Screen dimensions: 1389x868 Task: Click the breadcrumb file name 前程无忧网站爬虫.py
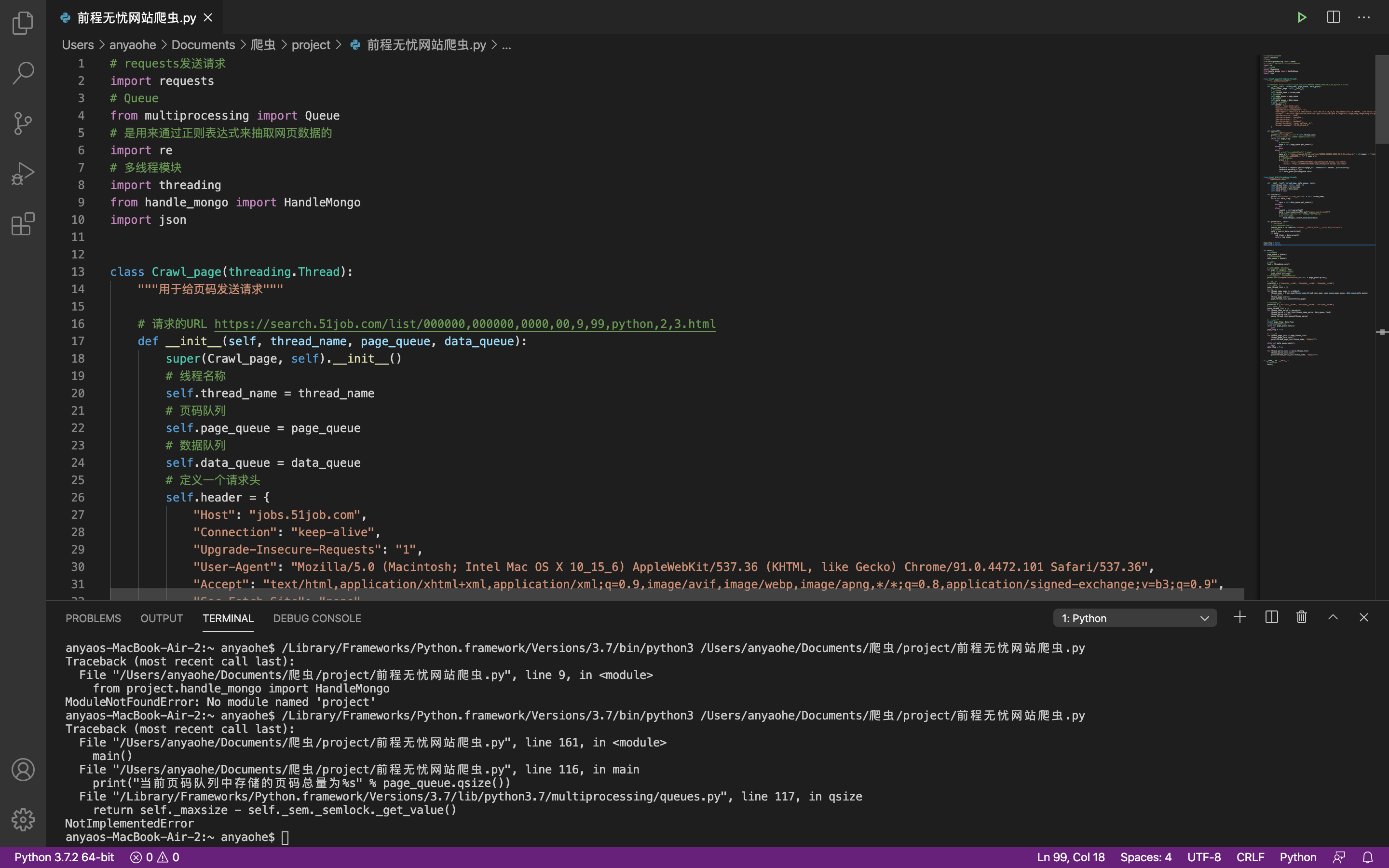pyautogui.click(x=426, y=45)
